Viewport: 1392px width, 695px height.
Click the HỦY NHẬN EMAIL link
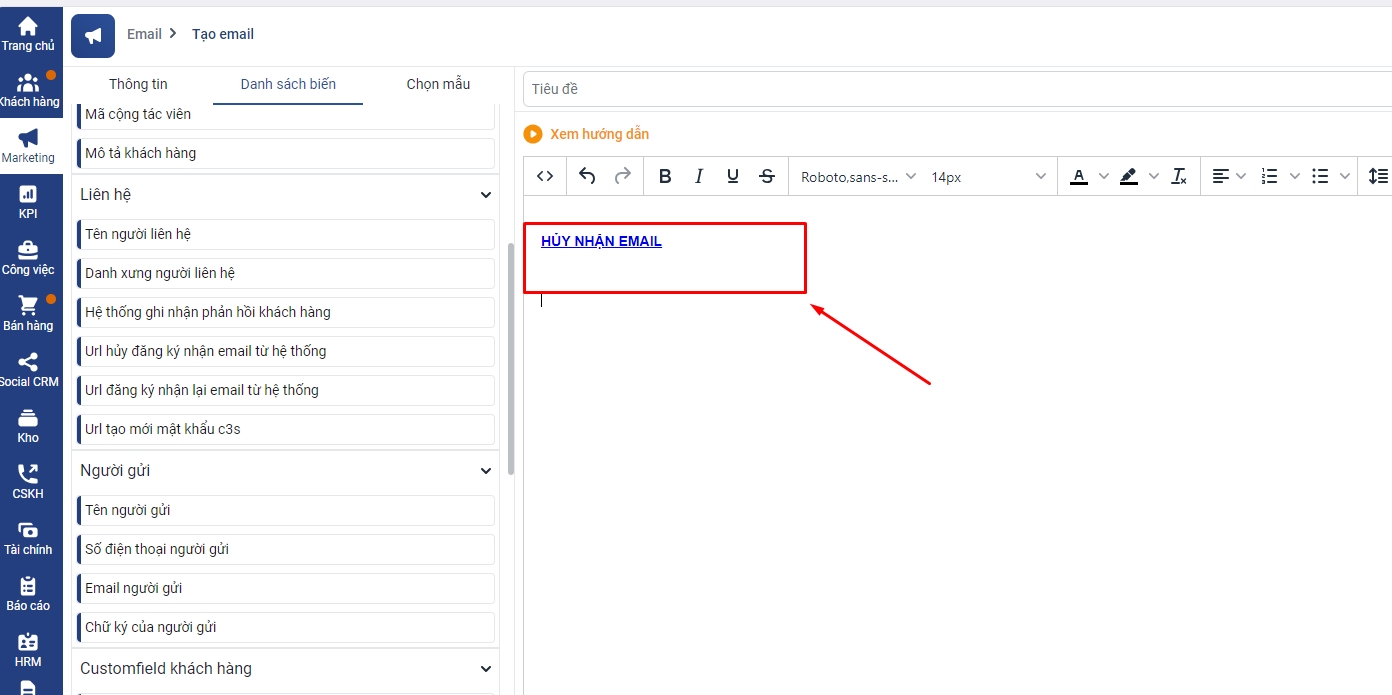pos(601,241)
